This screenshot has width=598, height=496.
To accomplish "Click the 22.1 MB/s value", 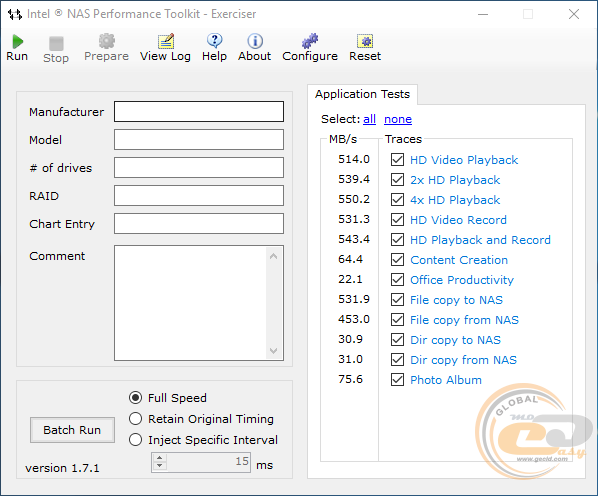I will click(x=350, y=279).
